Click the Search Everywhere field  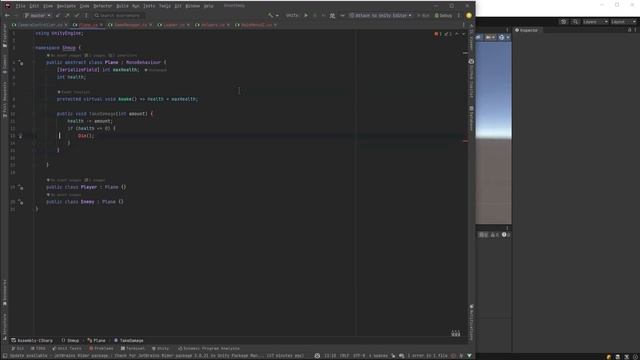(x=119, y=16)
